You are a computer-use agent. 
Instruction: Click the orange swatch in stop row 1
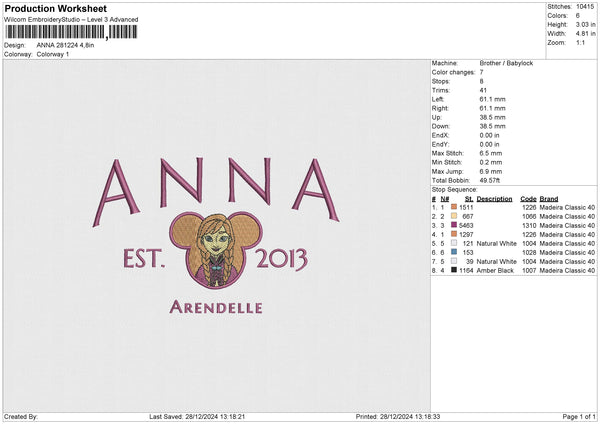(454, 207)
